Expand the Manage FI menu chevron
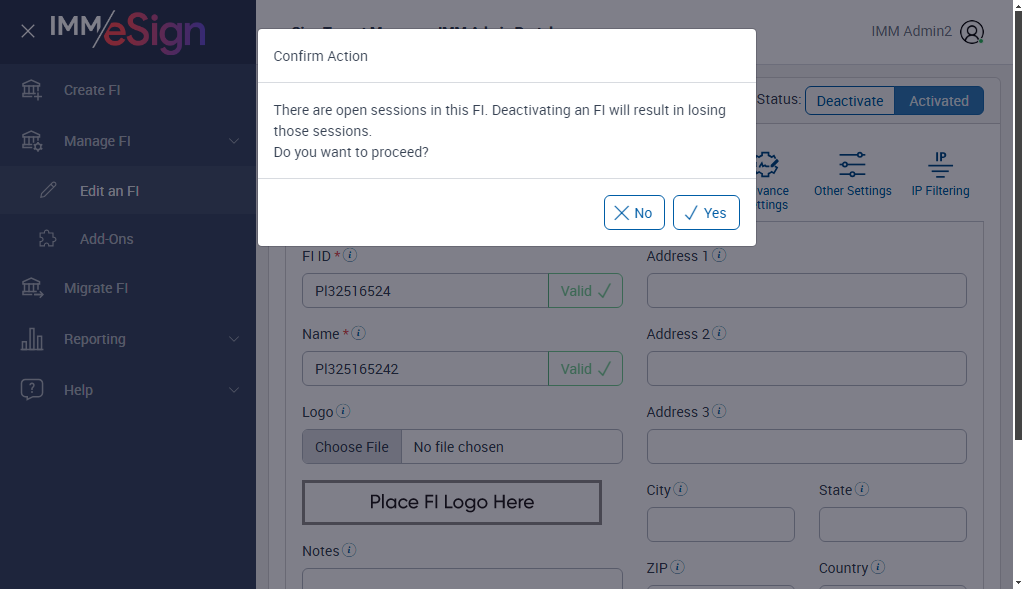 pos(234,141)
